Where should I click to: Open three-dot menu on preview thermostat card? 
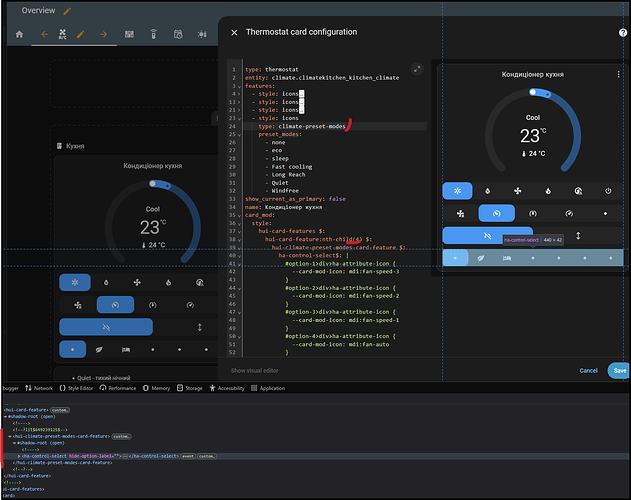click(618, 75)
